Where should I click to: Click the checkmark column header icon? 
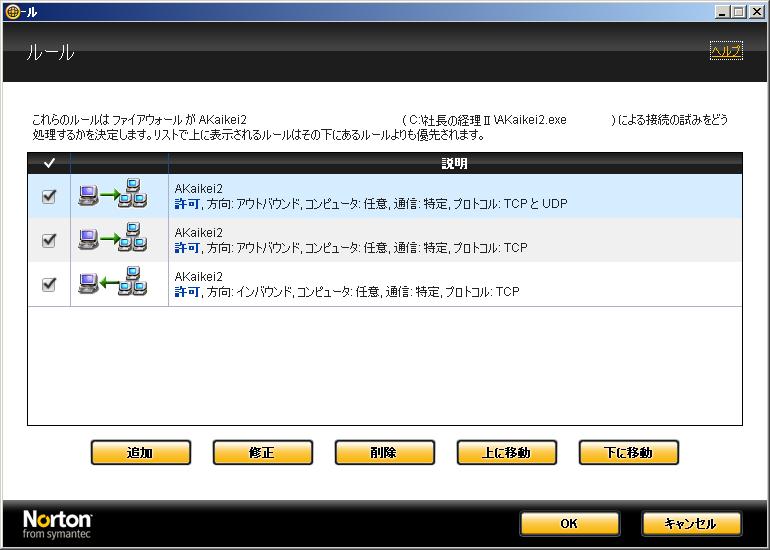(x=49, y=163)
